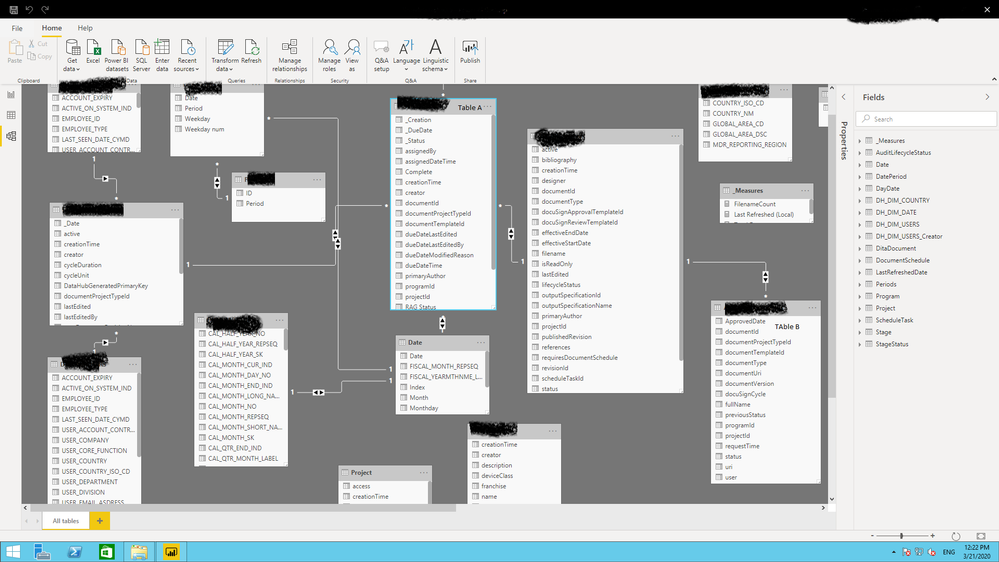Viewport: 999px width, 562px height.
Task: Open the Help ribbon tab
Action: point(85,28)
